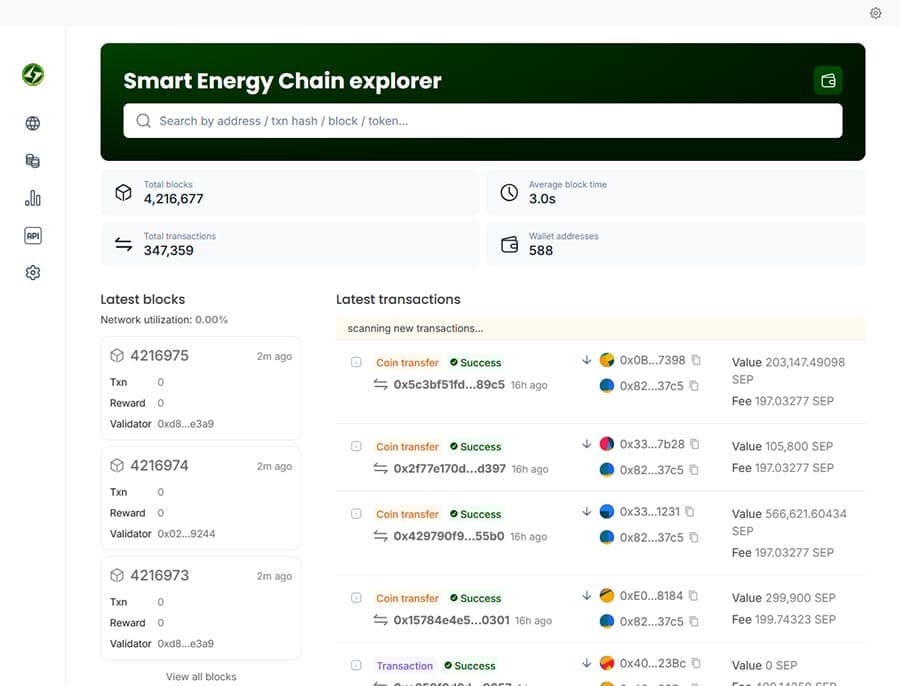Viewport: 900px width, 686px height.
Task: Click the Coin transfer type label
Action: point(407,362)
